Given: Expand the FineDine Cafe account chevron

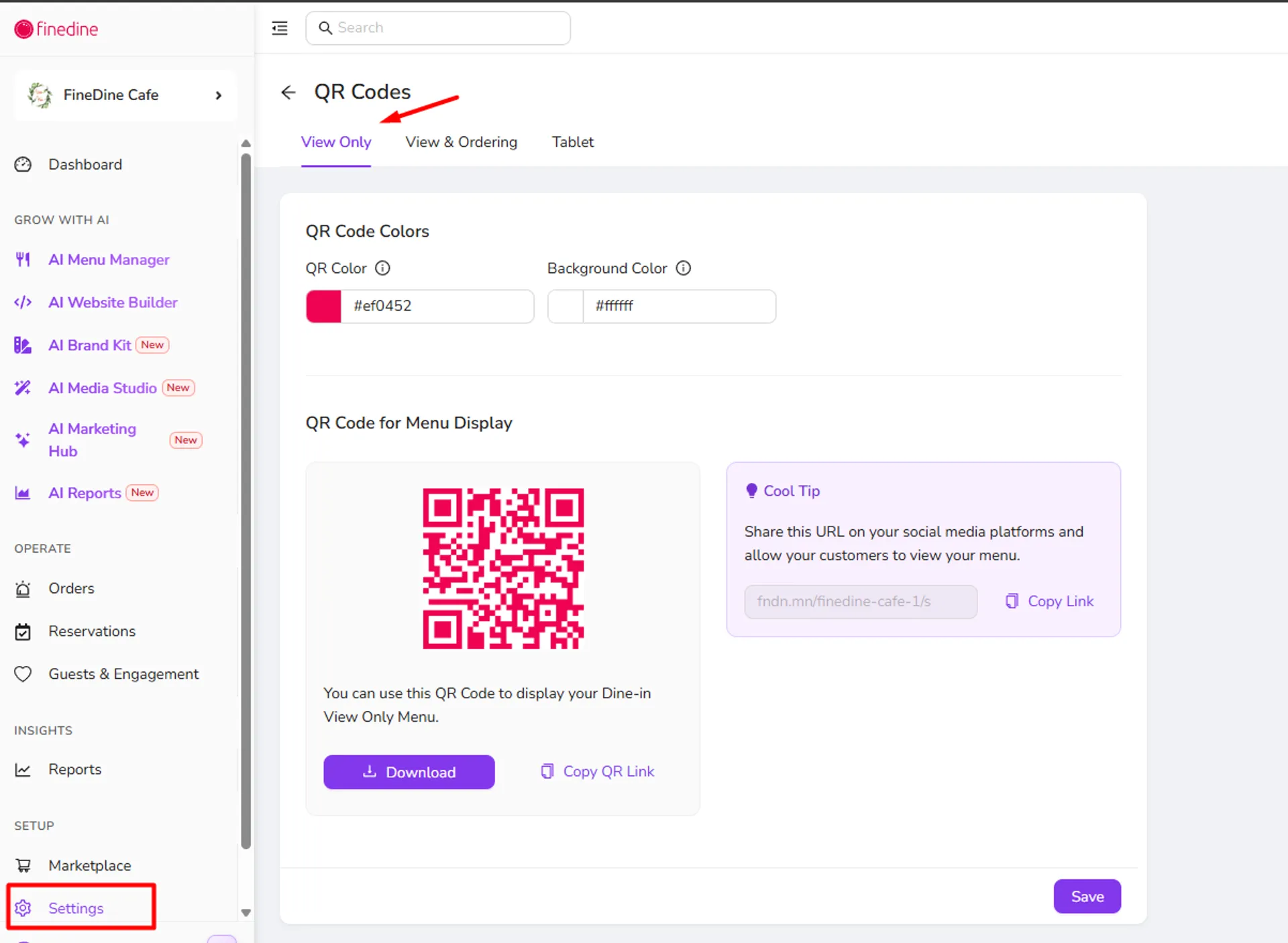Looking at the screenshot, I should click(218, 95).
